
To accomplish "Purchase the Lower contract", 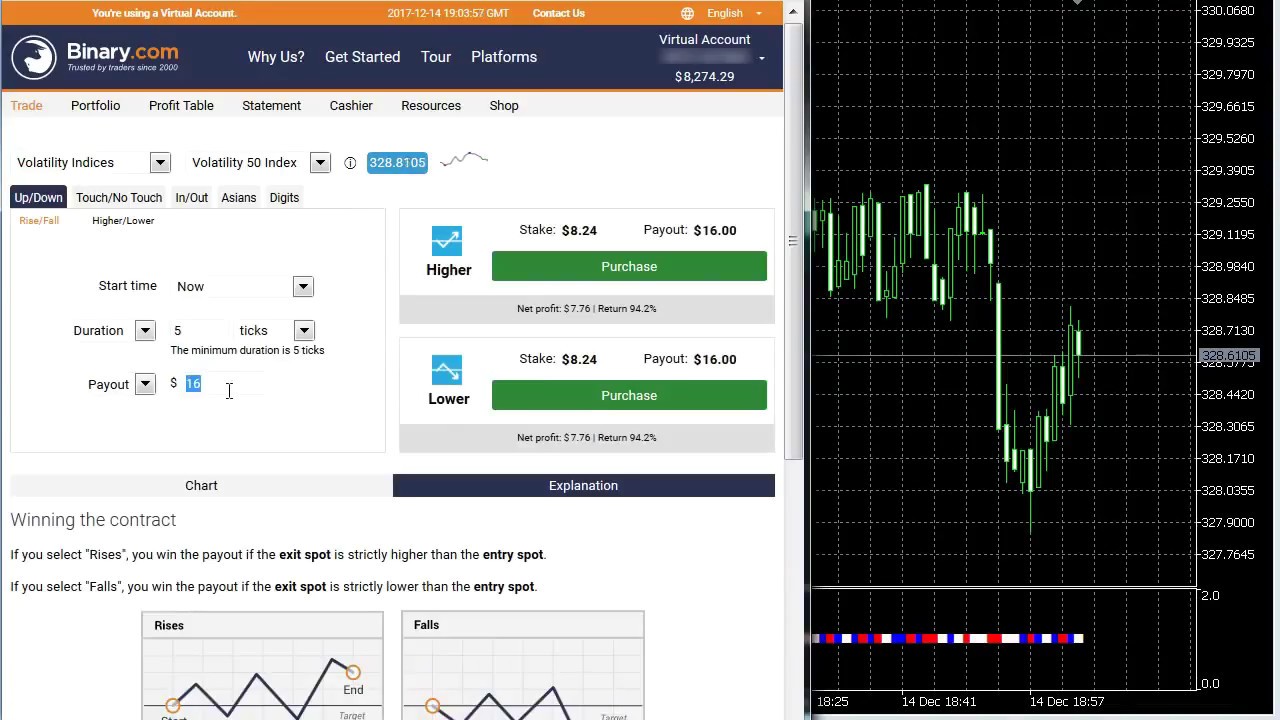I will click(629, 395).
